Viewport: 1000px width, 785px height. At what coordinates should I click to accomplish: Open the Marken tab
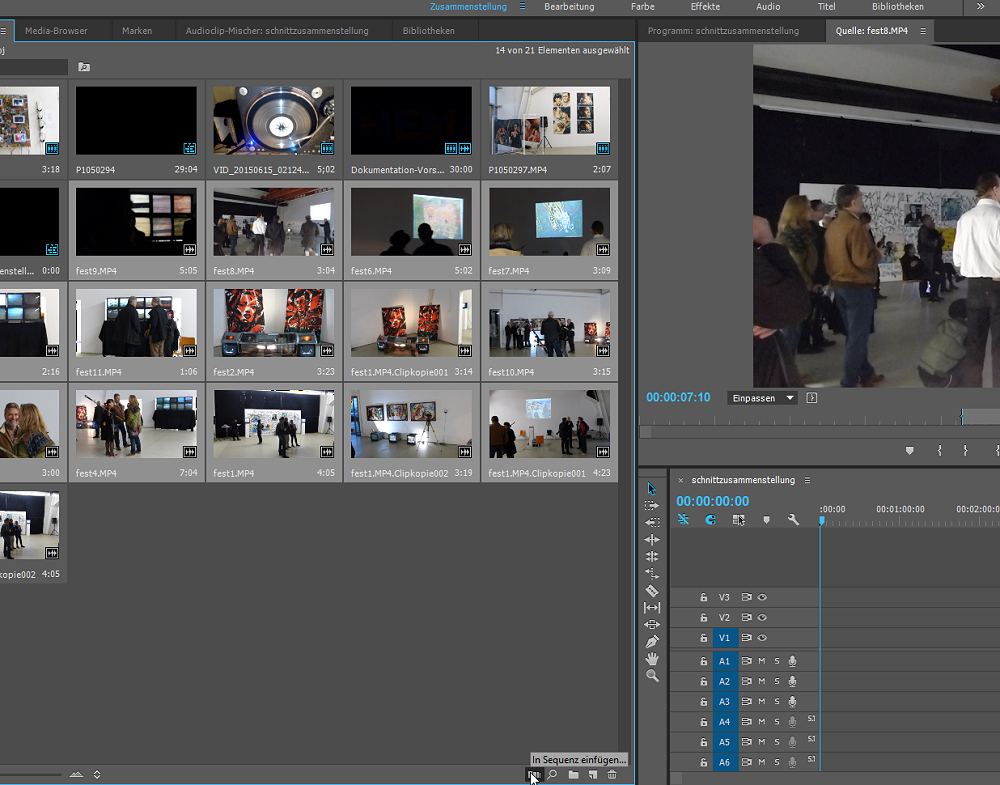[137, 31]
